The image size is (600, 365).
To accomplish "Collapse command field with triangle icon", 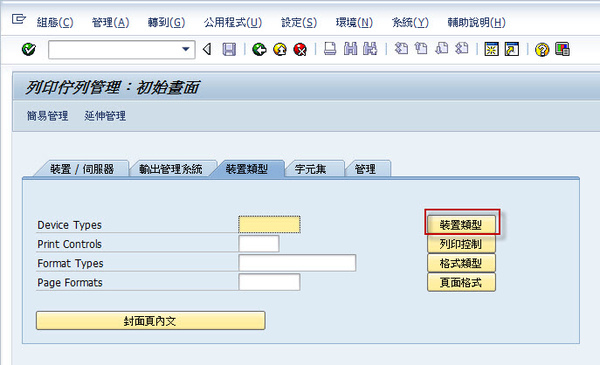I will (207, 49).
